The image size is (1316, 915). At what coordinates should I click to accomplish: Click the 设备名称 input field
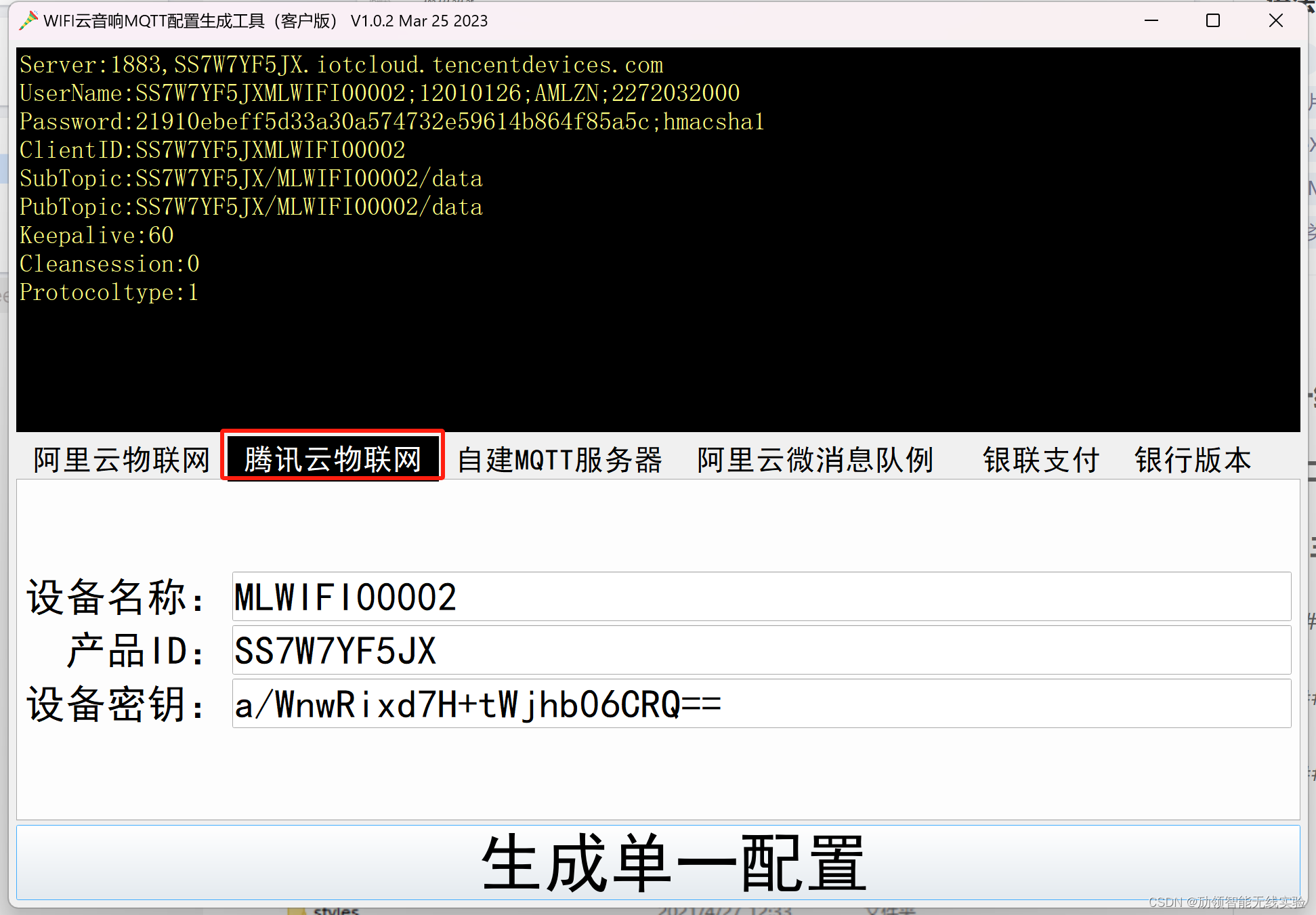pos(761,597)
